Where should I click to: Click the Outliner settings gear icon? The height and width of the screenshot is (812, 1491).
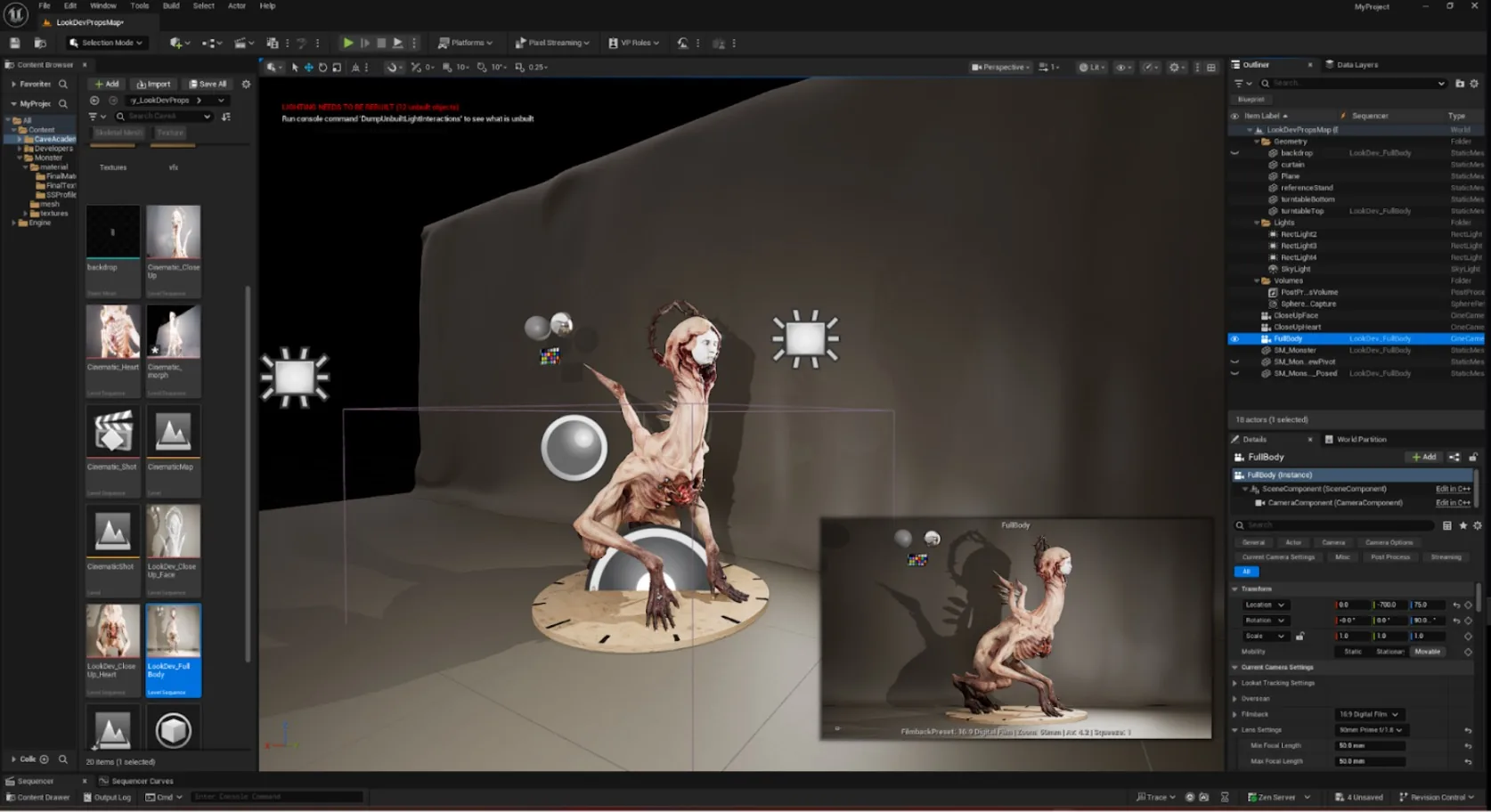point(1474,84)
